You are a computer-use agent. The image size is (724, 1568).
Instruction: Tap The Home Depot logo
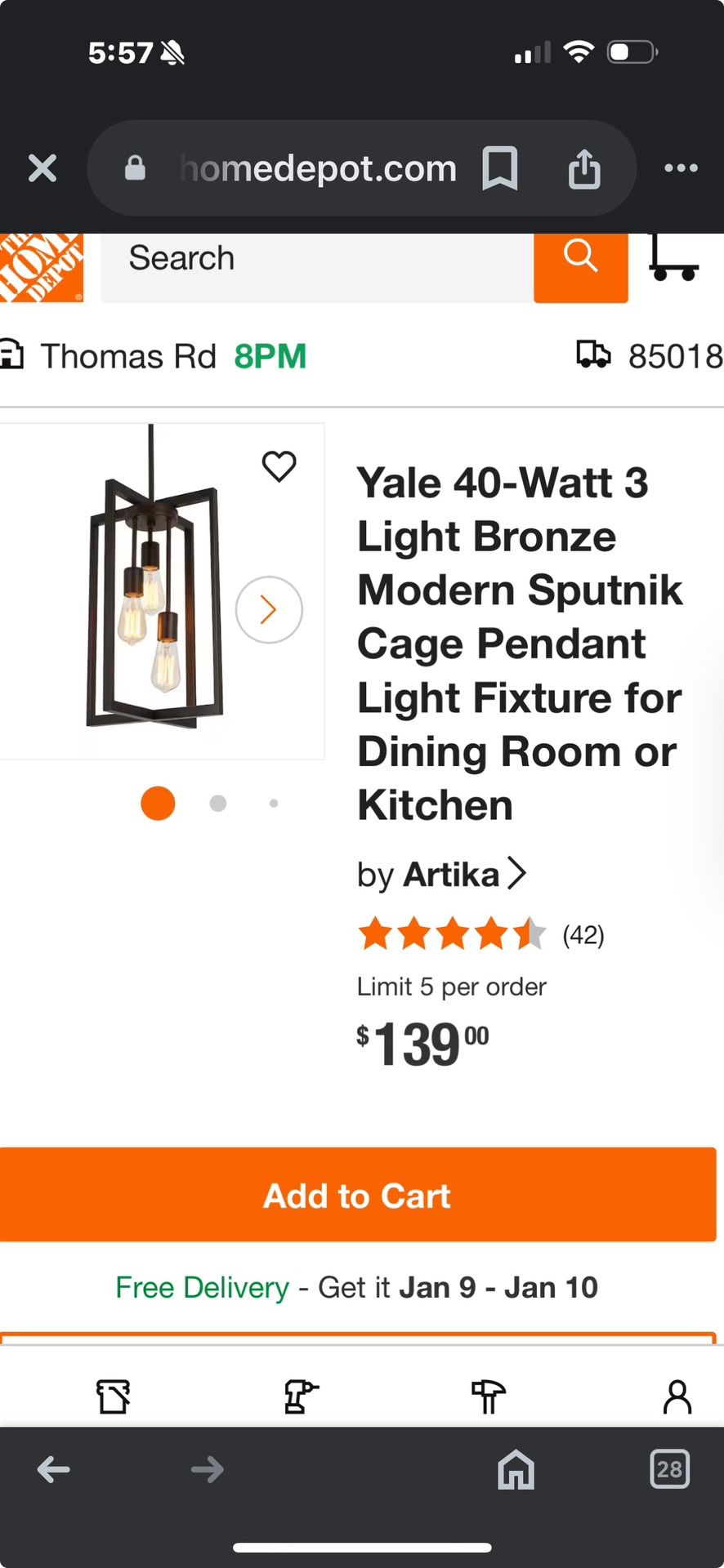(41, 268)
